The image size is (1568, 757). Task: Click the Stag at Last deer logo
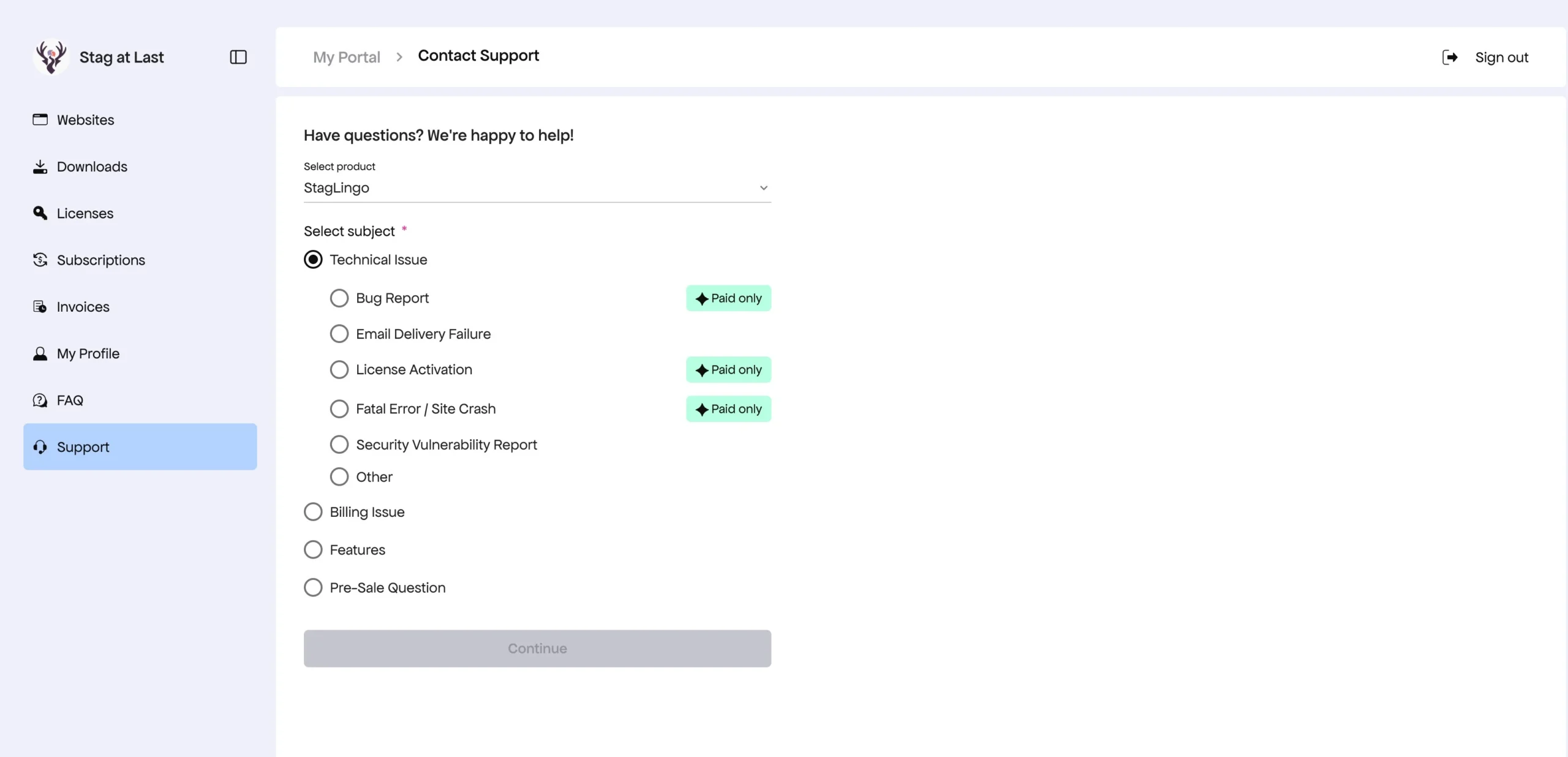click(x=51, y=57)
